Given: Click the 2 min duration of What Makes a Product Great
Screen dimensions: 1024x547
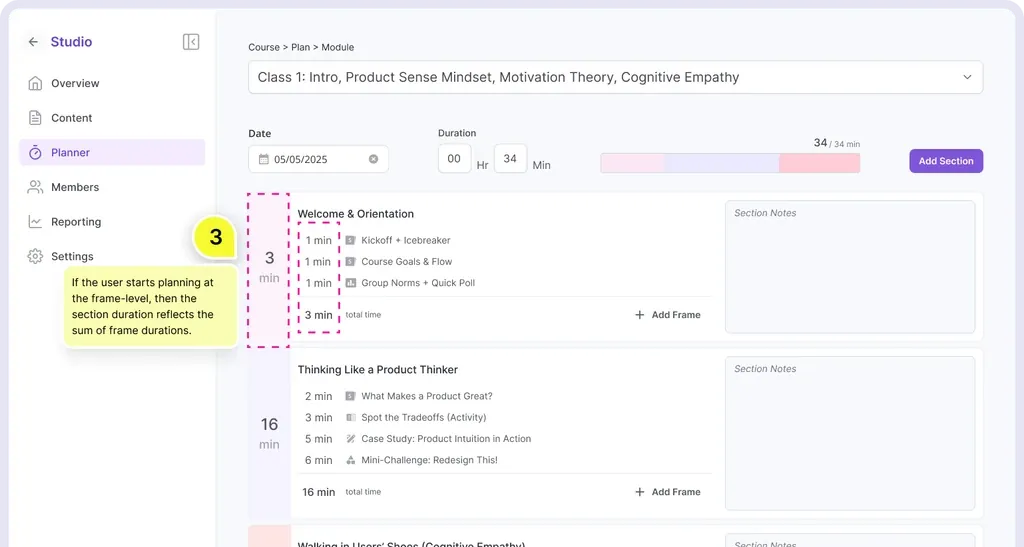Looking at the screenshot, I should coord(318,396).
